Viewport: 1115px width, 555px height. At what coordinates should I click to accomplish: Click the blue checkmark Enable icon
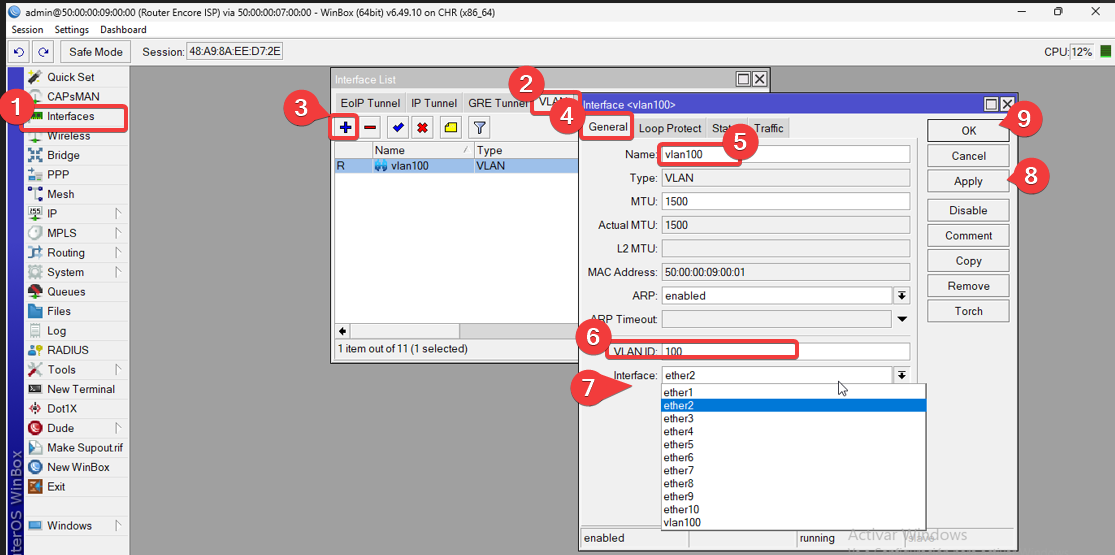(397, 128)
